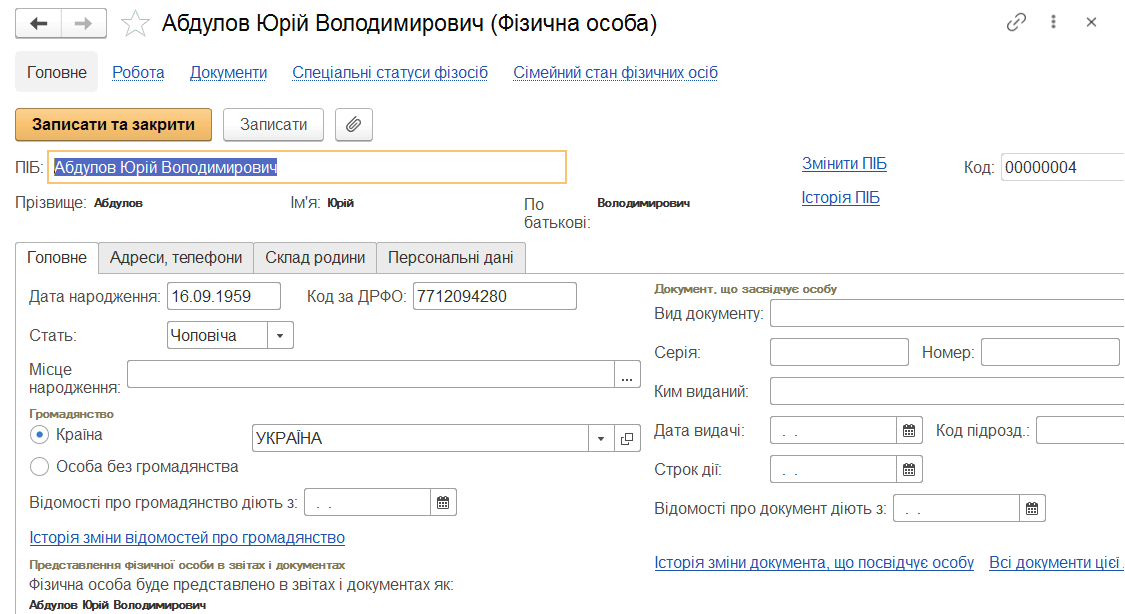Click the Дата народження field
Viewport: 1125px width, 614px height.
point(224,296)
